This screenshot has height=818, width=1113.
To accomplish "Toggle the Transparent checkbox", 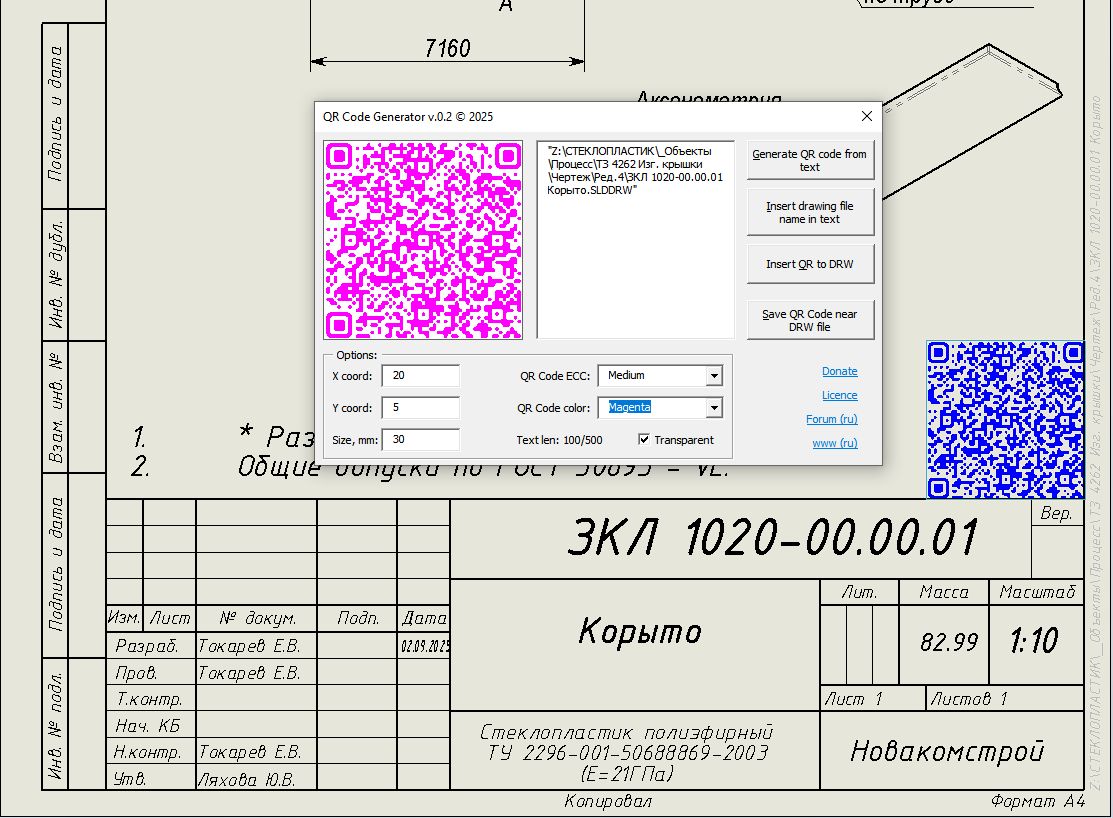I will [x=644, y=439].
